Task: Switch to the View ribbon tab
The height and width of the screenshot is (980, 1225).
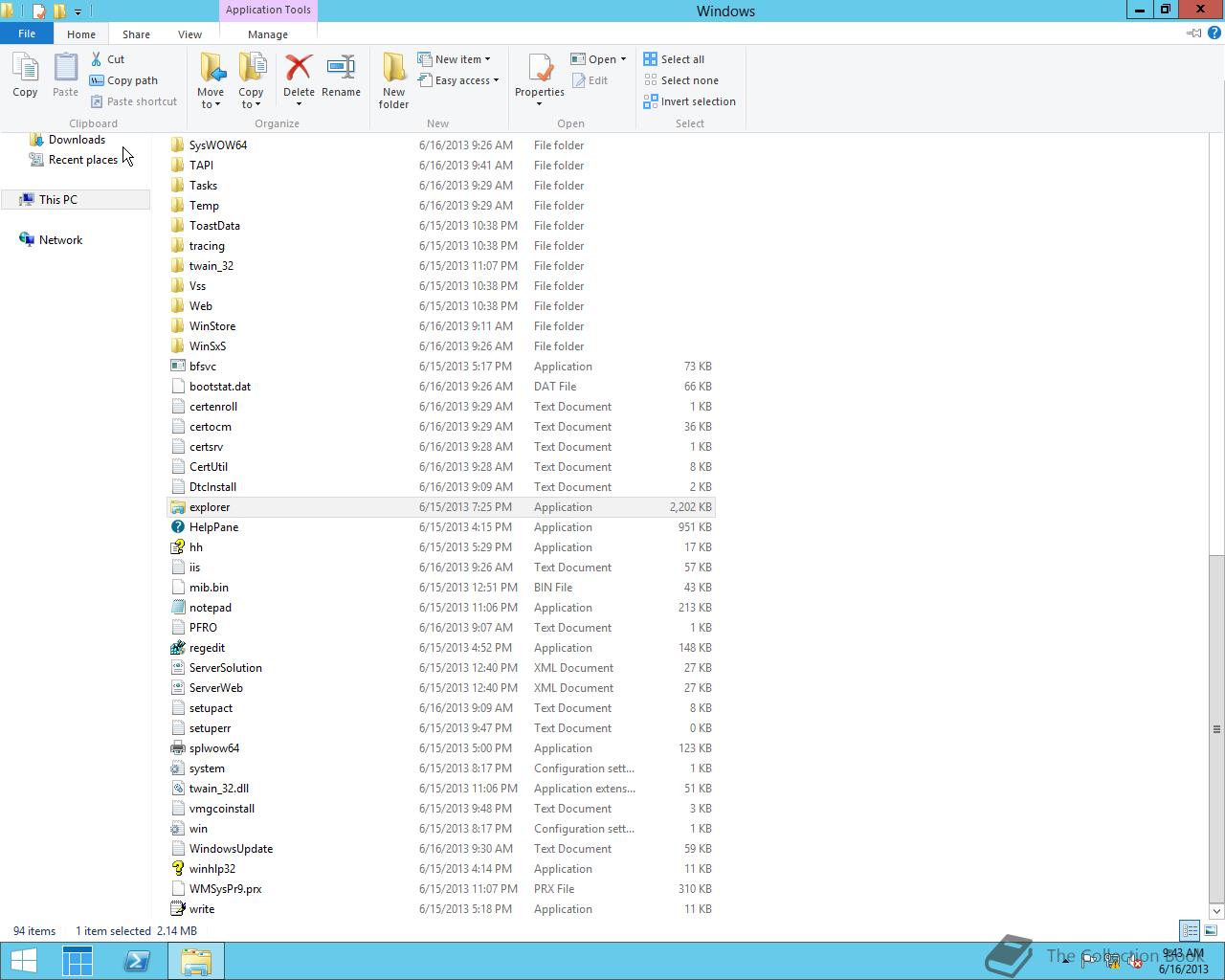Action: click(189, 34)
